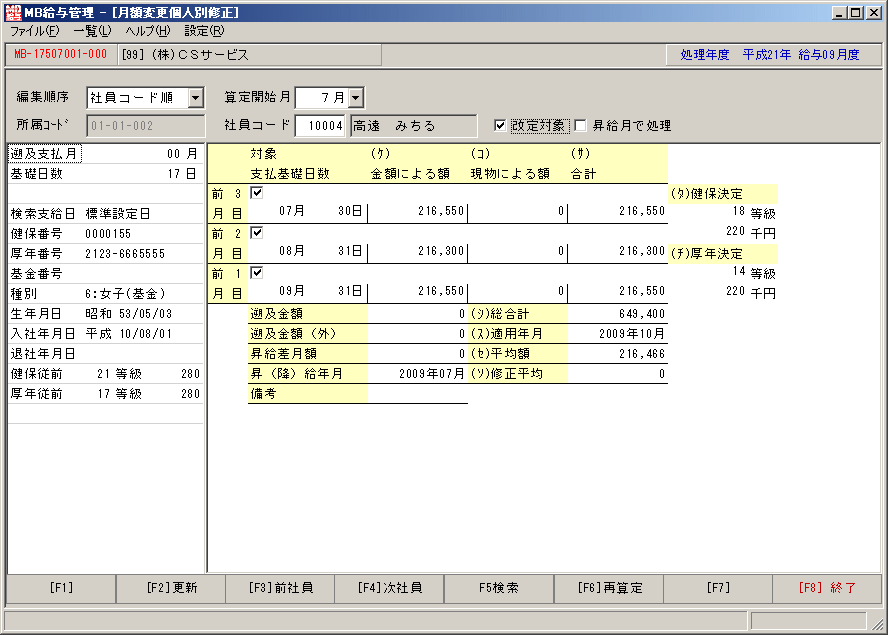Image resolution: width=888 pixels, height=635 pixels.
Task: Go to next employee with [F4]次社員
Action: [x=390, y=588]
